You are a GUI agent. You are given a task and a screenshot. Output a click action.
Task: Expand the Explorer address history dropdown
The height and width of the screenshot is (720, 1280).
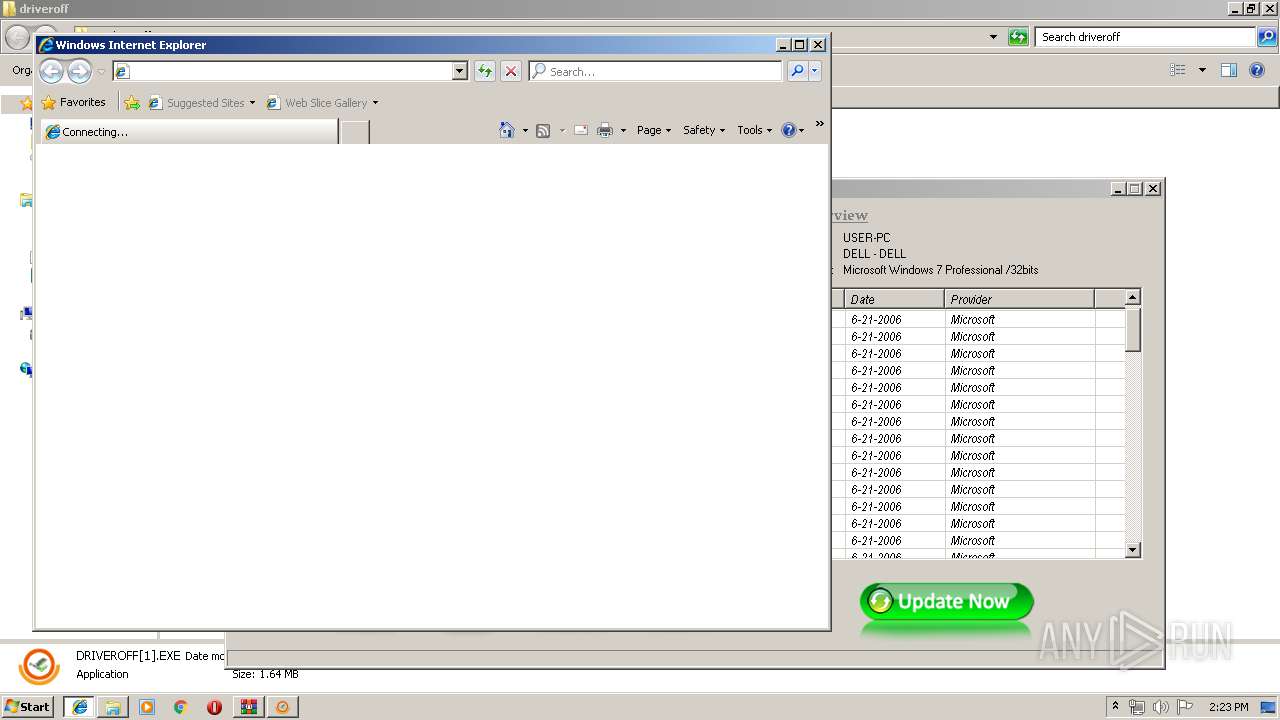993,37
